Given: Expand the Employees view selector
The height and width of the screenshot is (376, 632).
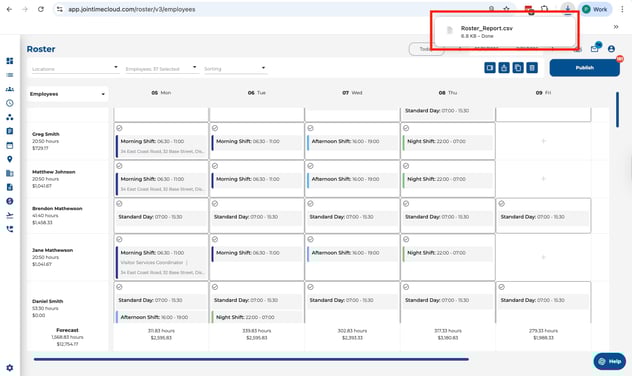Looking at the screenshot, I should [67, 94].
